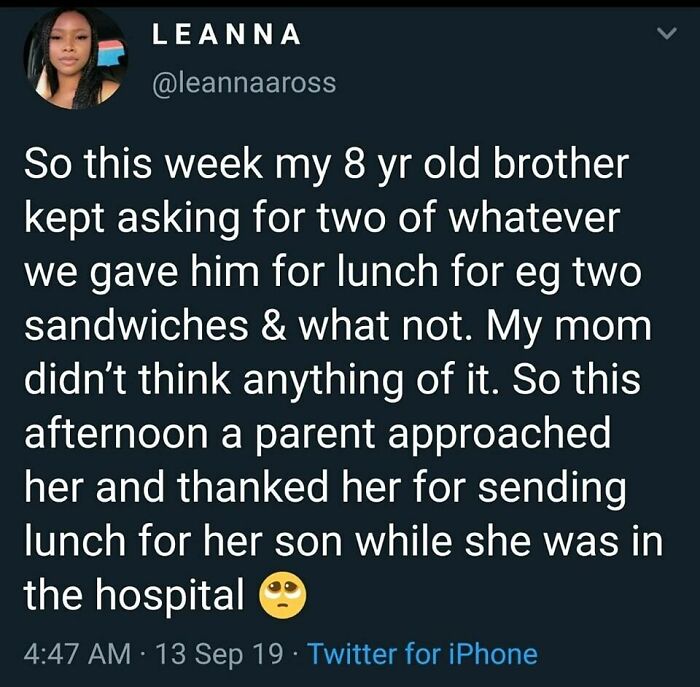Viewport: 700px width, 687px height.
Task: Select the word 'thanked' in the tweet
Action: [253, 487]
